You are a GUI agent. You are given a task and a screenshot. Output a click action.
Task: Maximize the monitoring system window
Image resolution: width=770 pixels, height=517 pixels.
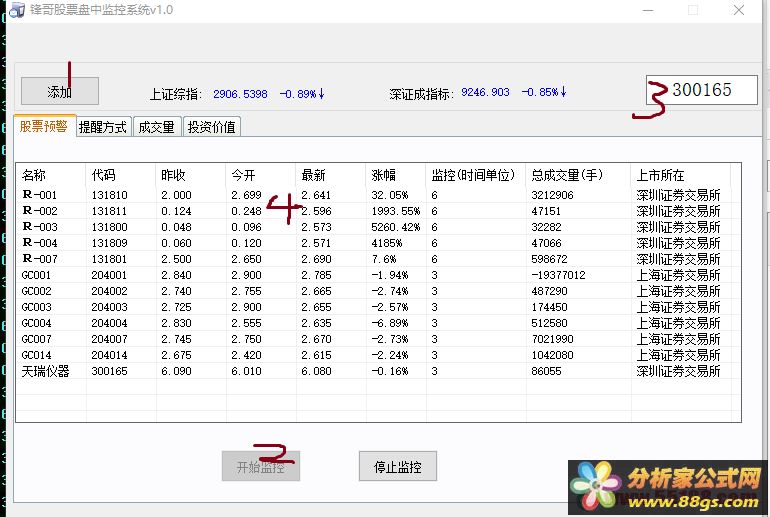693,10
